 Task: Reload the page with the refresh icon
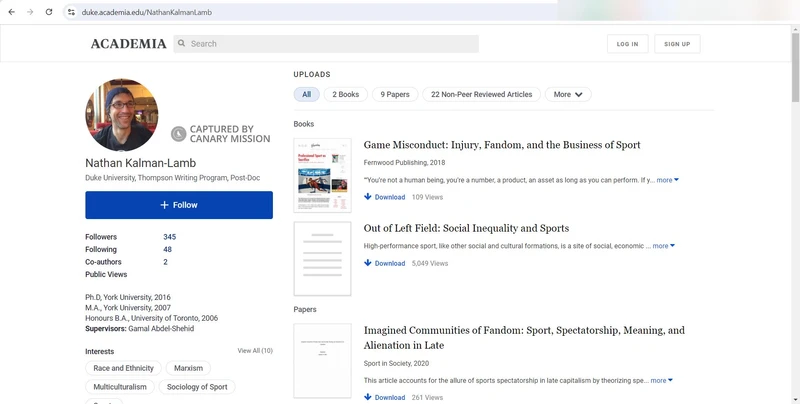[x=48, y=12]
